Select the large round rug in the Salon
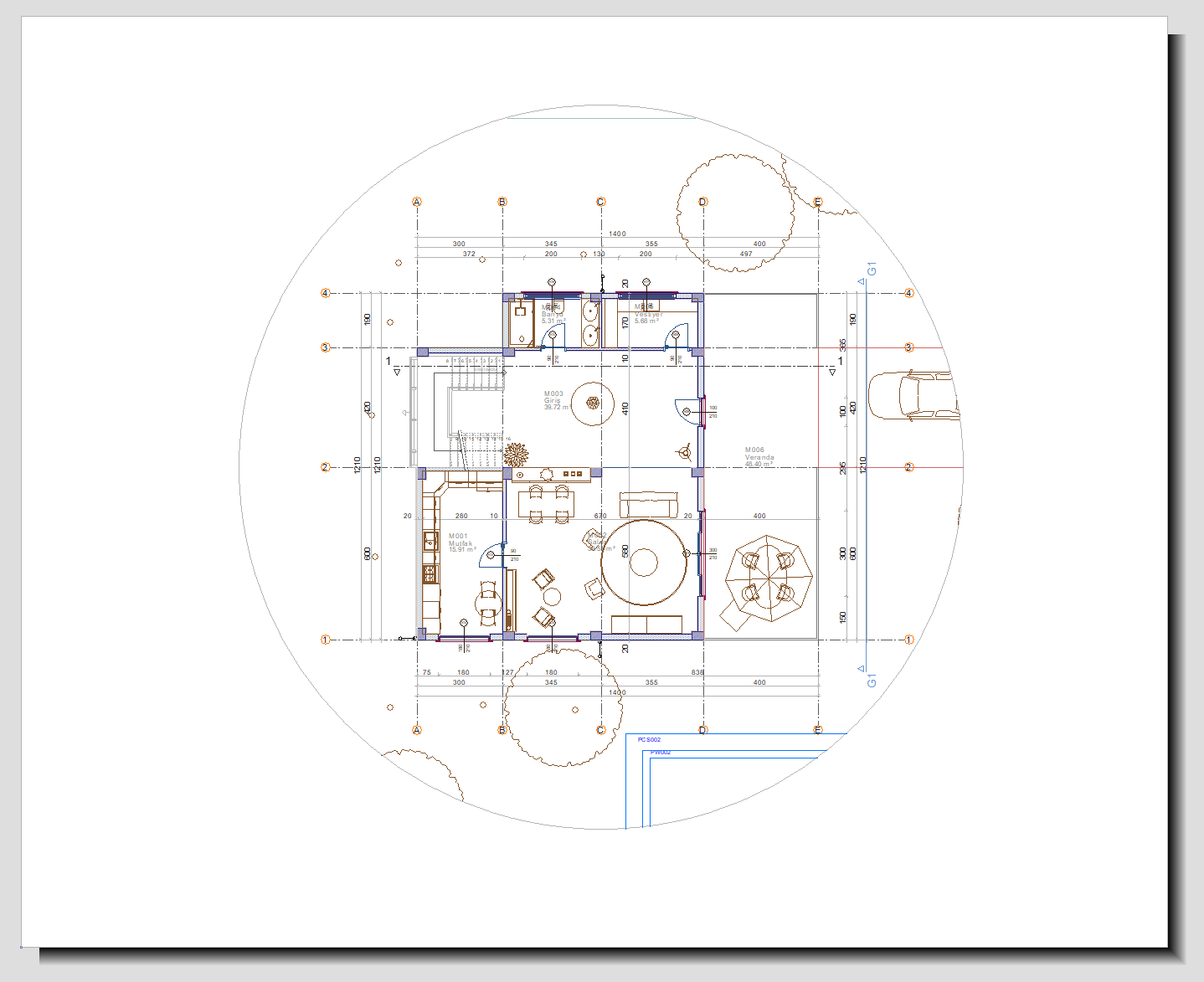 (x=644, y=562)
